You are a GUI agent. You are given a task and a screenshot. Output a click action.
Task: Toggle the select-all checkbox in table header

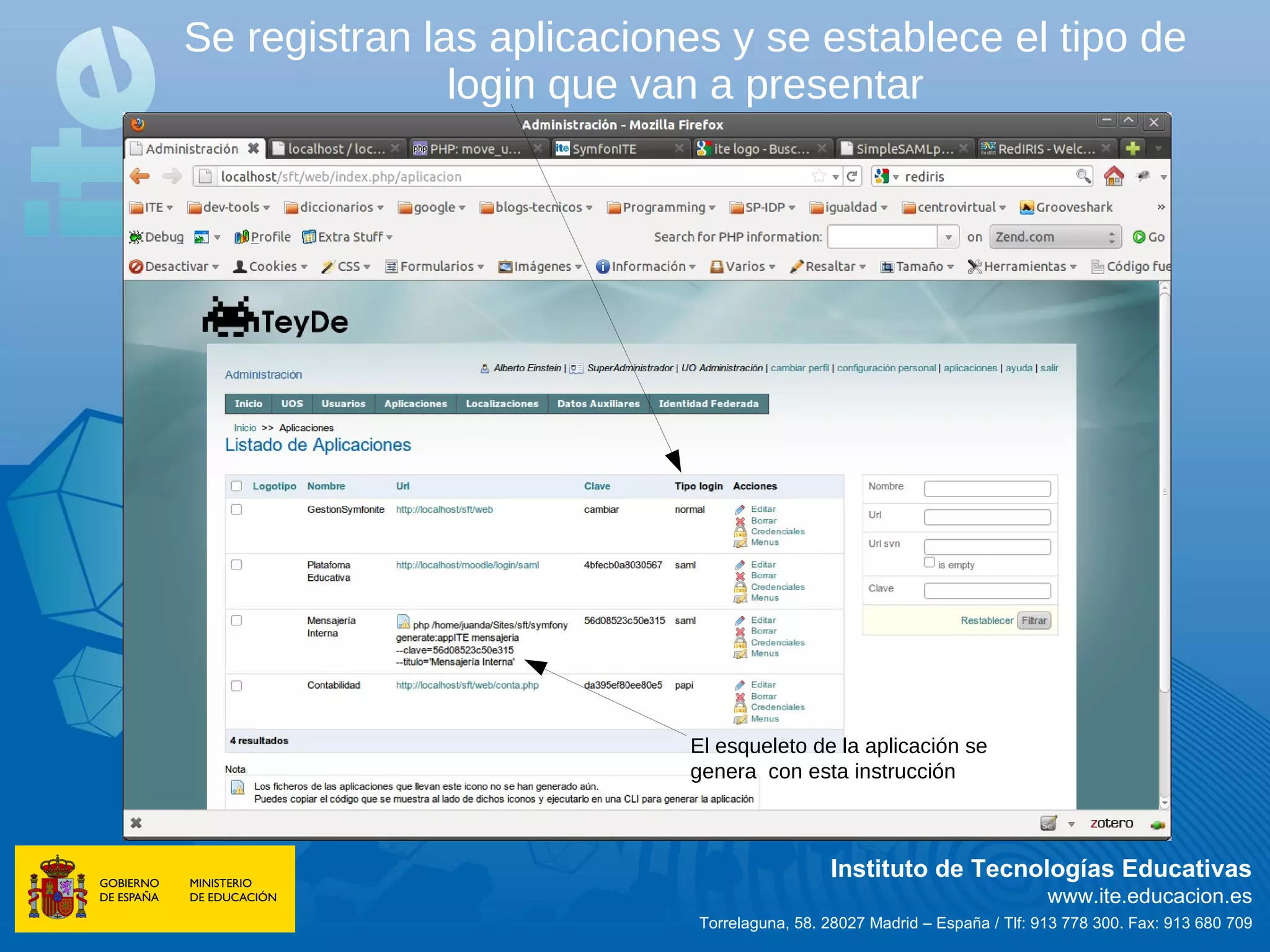pyautogui.click(x=236, y=486)
